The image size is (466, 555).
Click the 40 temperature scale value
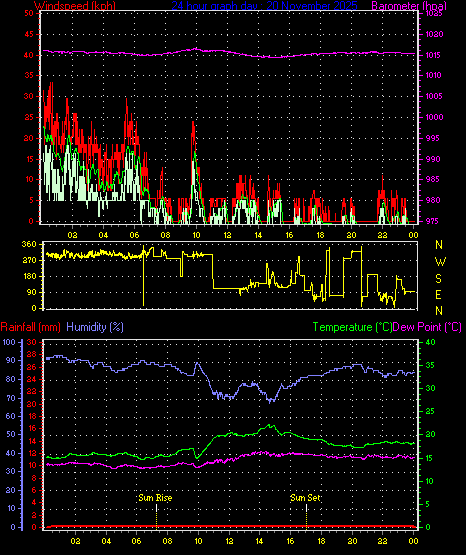[x=431, y=342]
